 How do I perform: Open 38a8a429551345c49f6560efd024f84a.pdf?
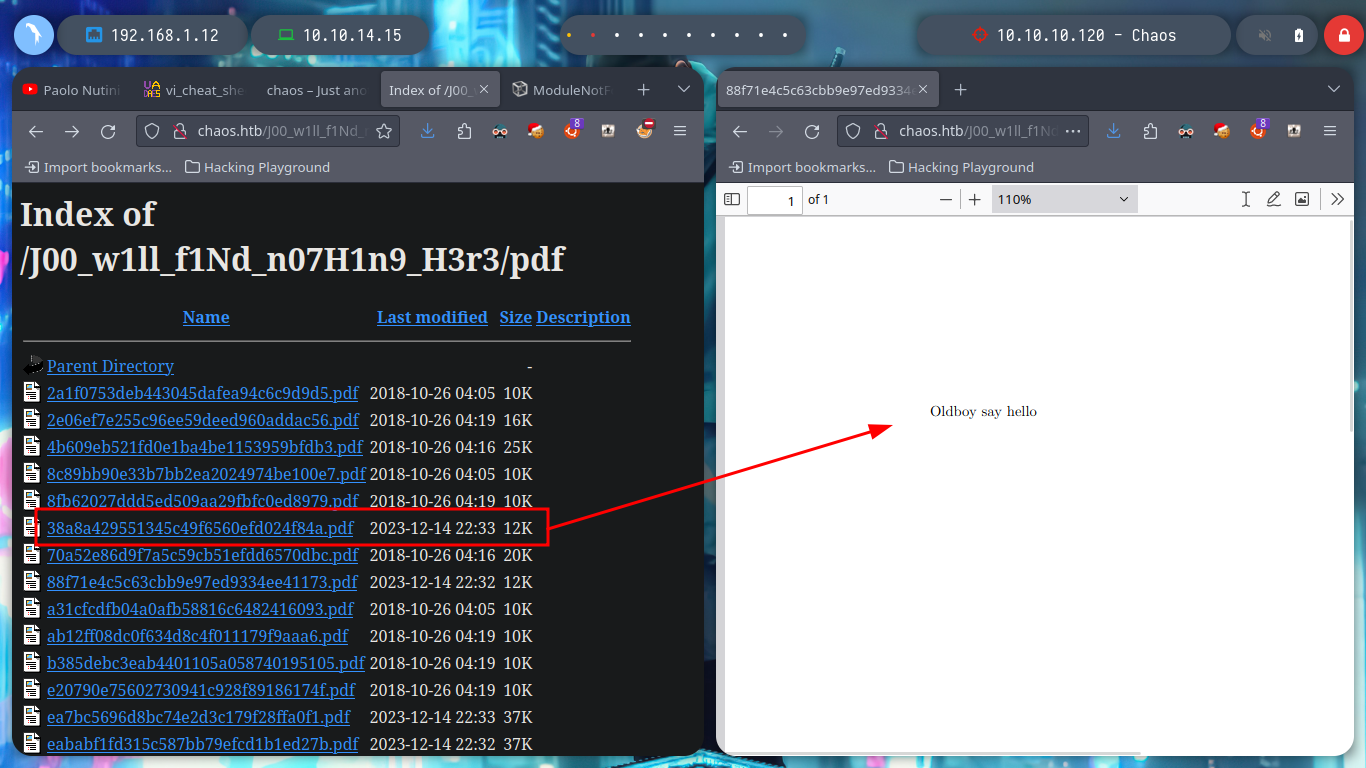pos(200,528)
